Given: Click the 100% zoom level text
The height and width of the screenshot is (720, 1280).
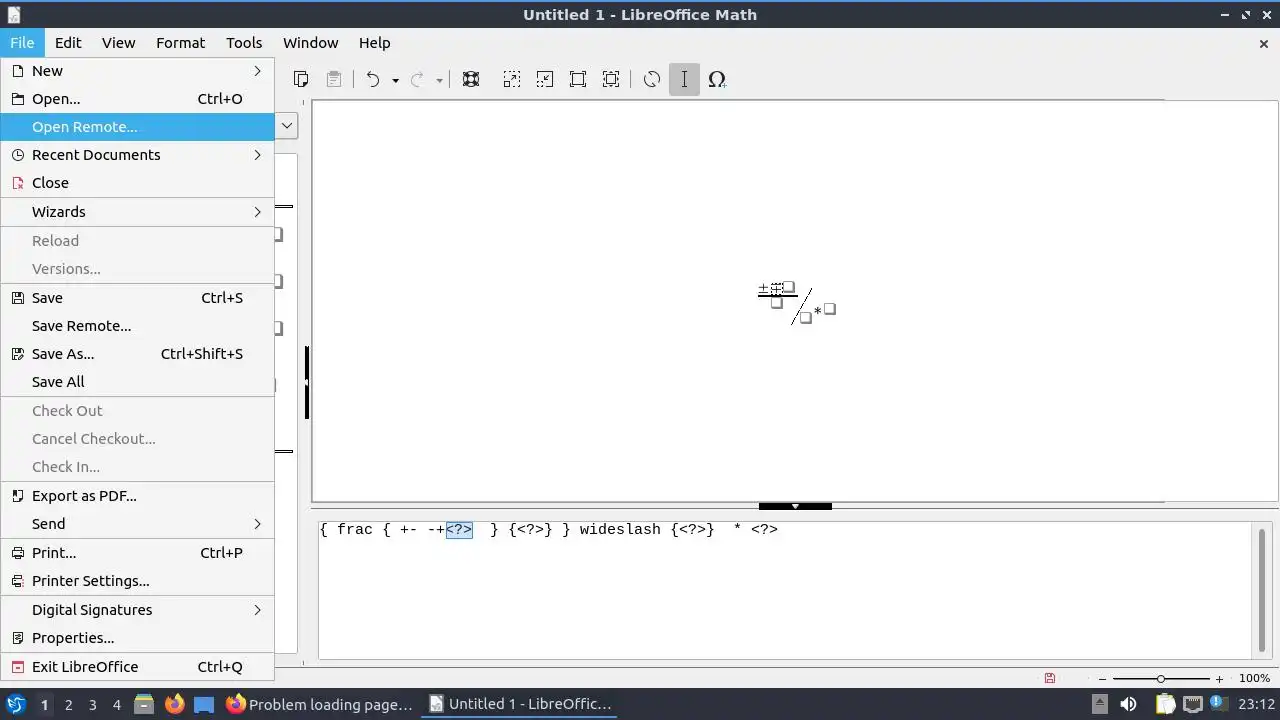Looking at the screenshot, I should click(x=1254, y=679).
